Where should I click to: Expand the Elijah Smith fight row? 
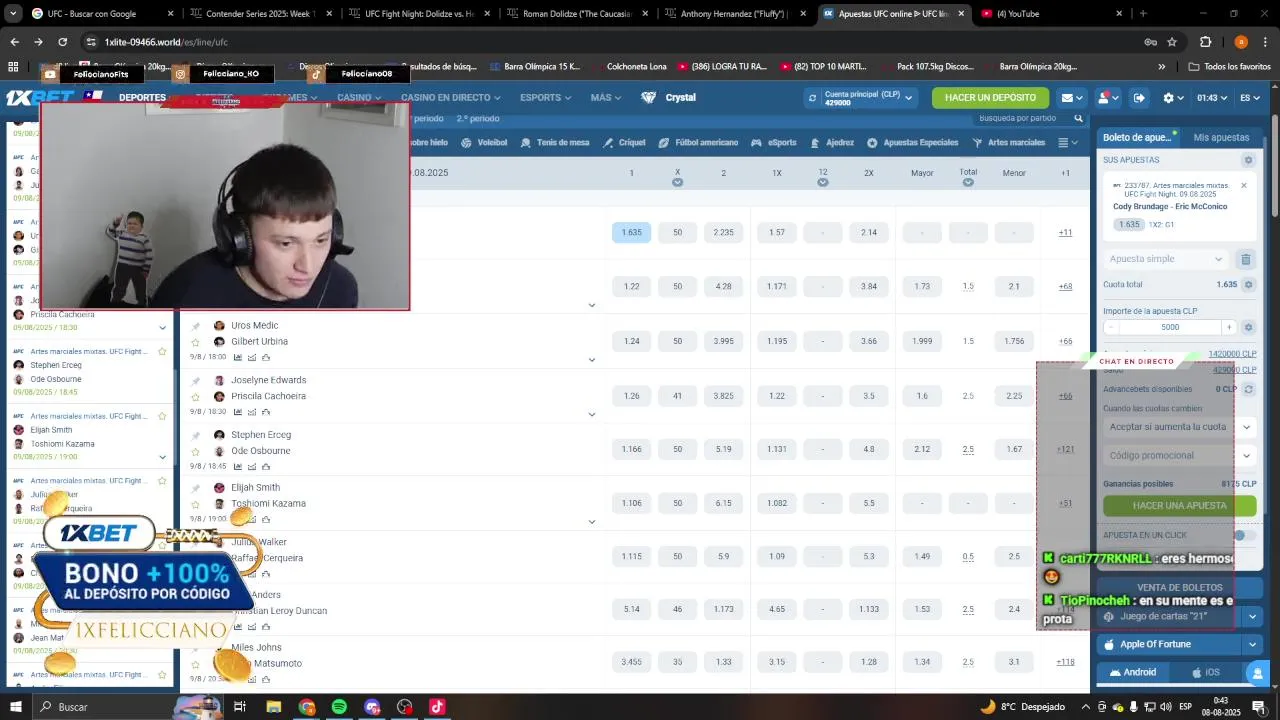pyautogui.click(x=592, y=522)
